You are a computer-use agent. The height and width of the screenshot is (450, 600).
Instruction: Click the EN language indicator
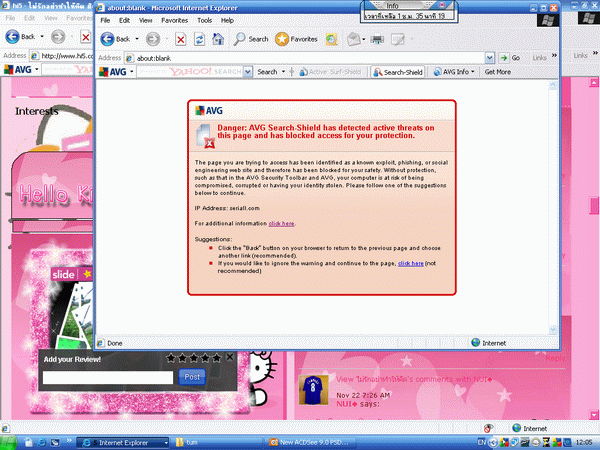click(481, 442)
